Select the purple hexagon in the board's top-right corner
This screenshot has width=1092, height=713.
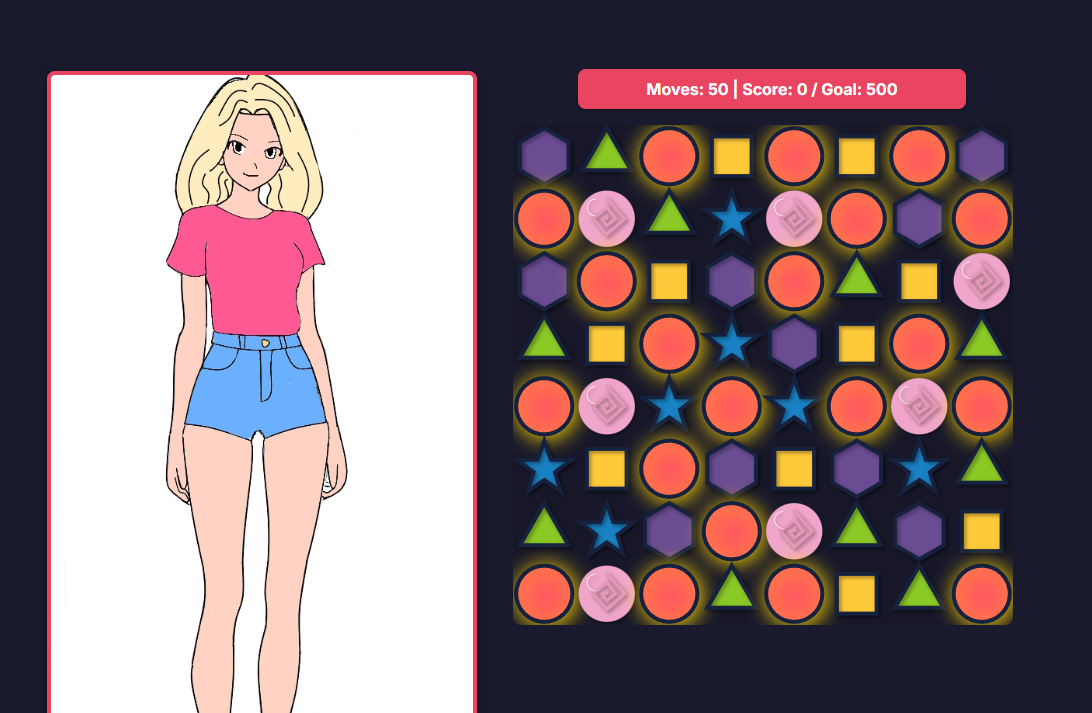[981, 156]
